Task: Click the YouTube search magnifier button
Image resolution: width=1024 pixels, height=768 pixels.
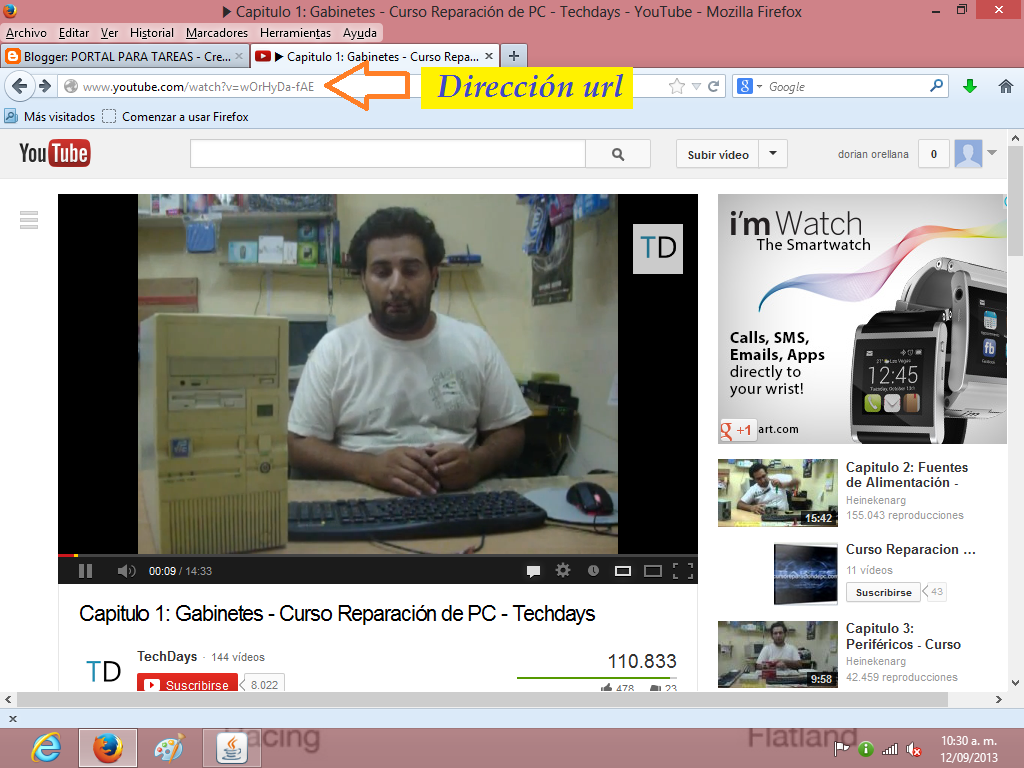Action: (x=618, y=154)
